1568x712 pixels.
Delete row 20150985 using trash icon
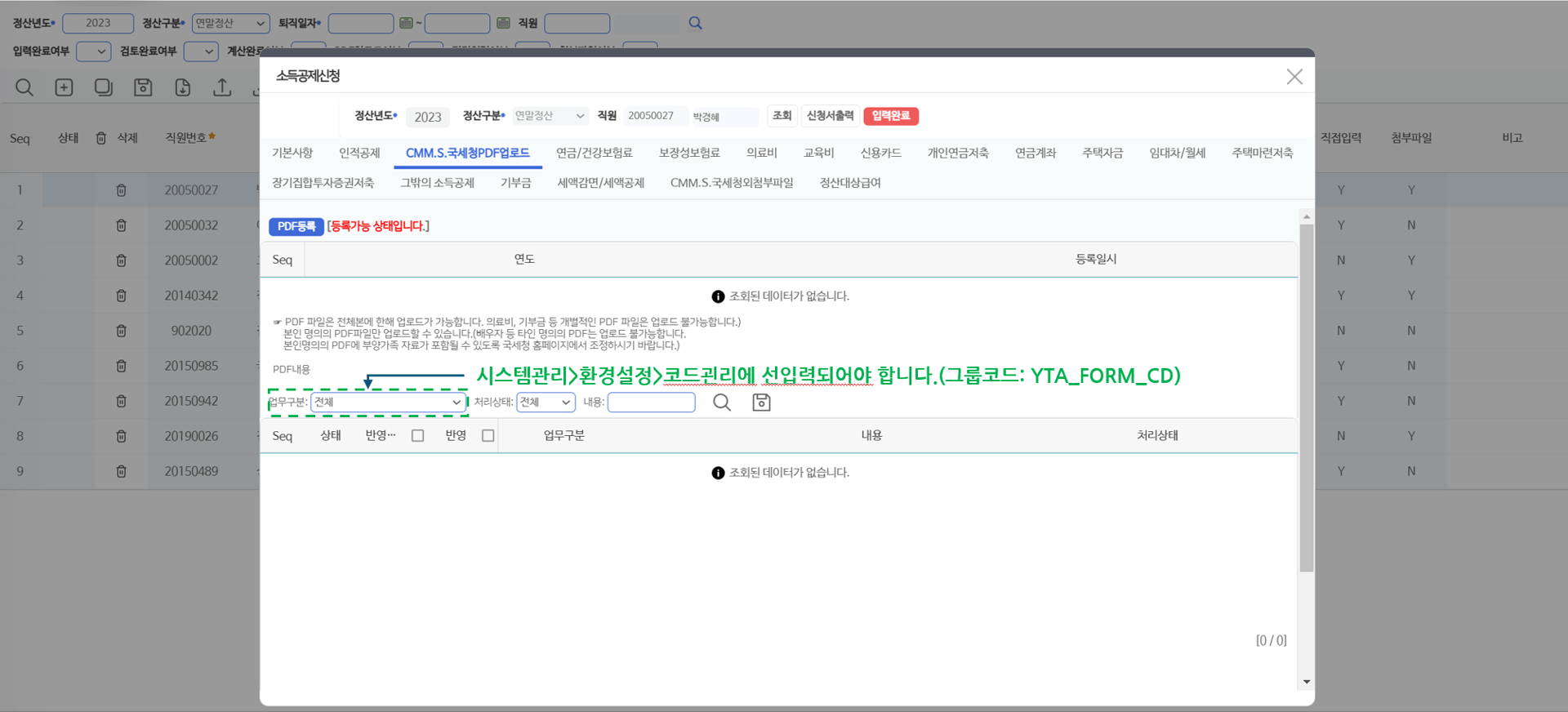121,366
